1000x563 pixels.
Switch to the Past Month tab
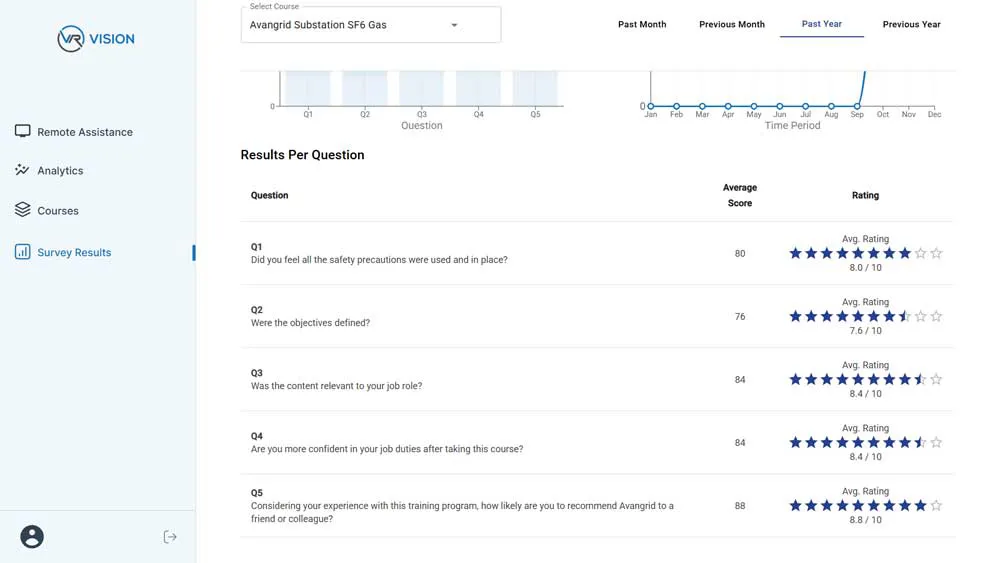pyautogui.click(x=642, y=24)
